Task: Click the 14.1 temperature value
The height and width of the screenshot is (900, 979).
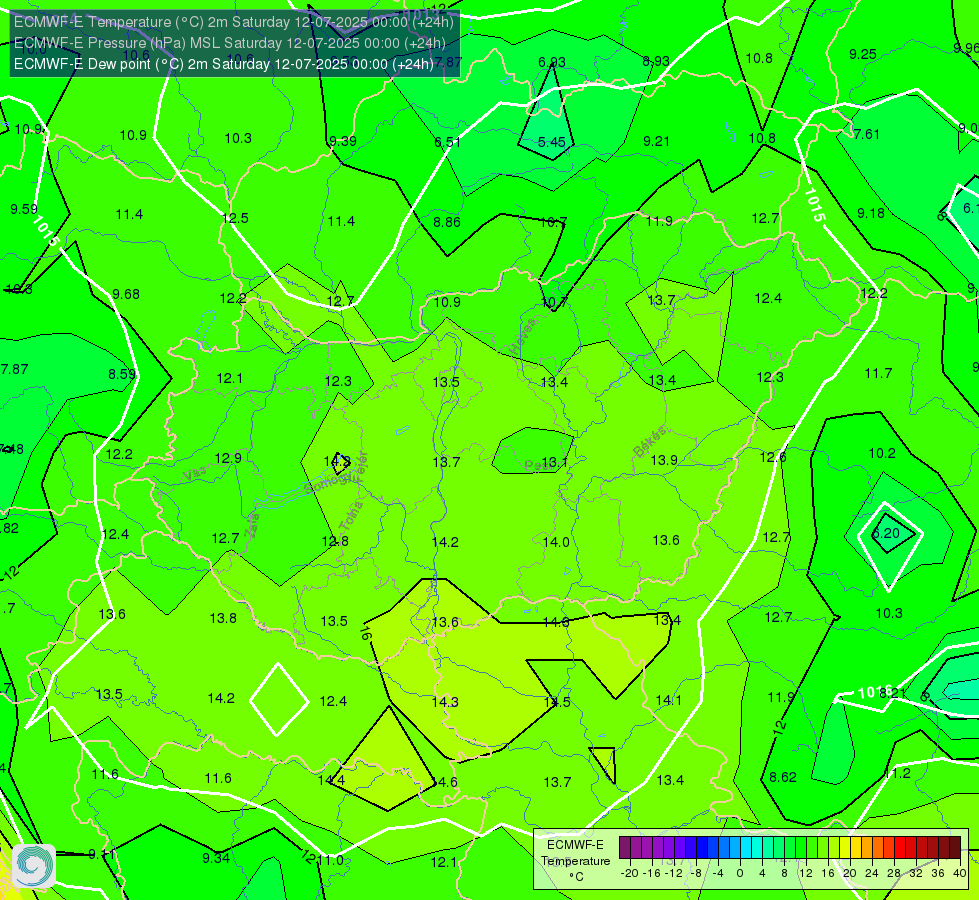Action: tap(669, 701)
